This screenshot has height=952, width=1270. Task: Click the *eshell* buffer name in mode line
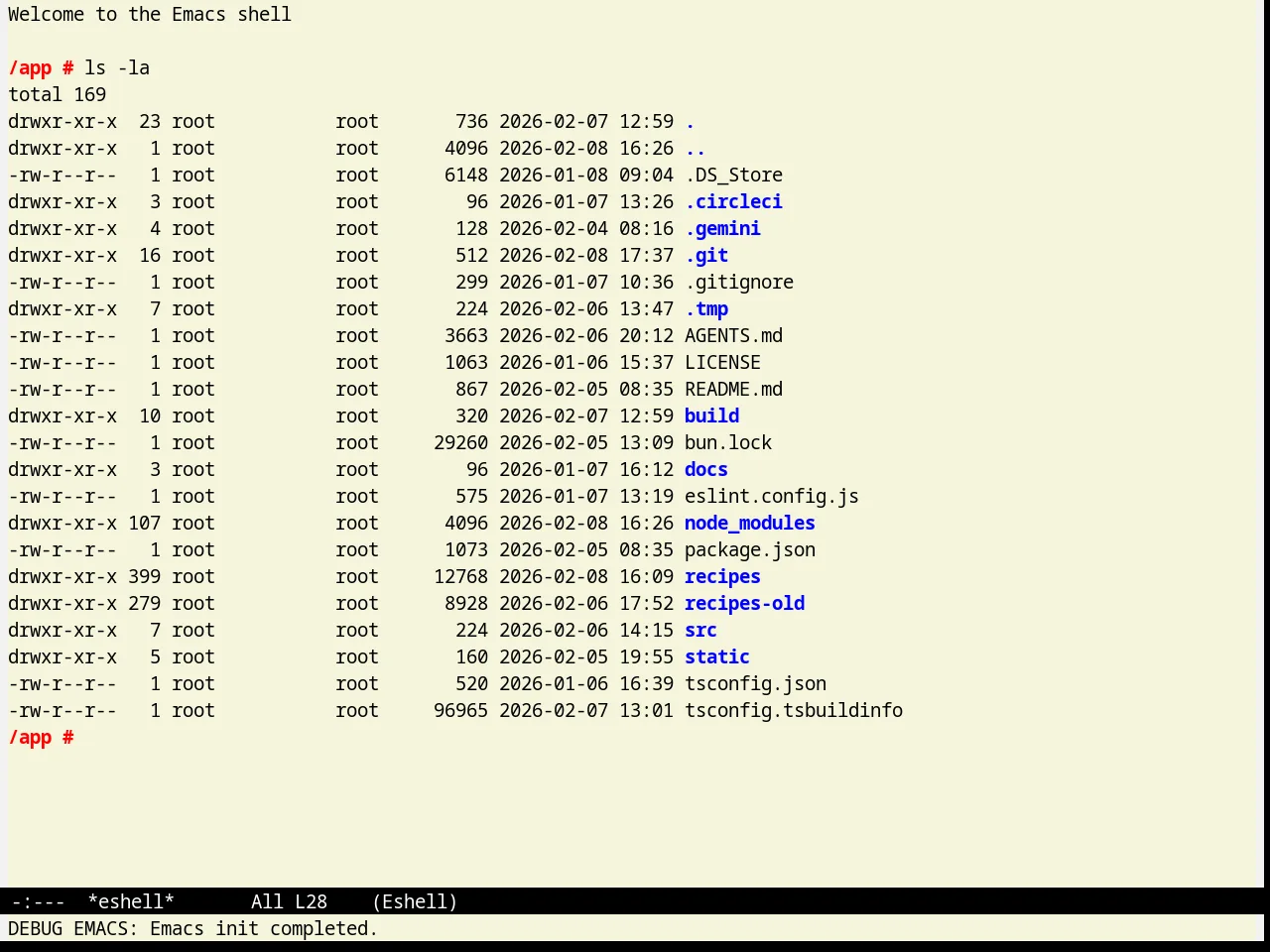pos(131,901)
